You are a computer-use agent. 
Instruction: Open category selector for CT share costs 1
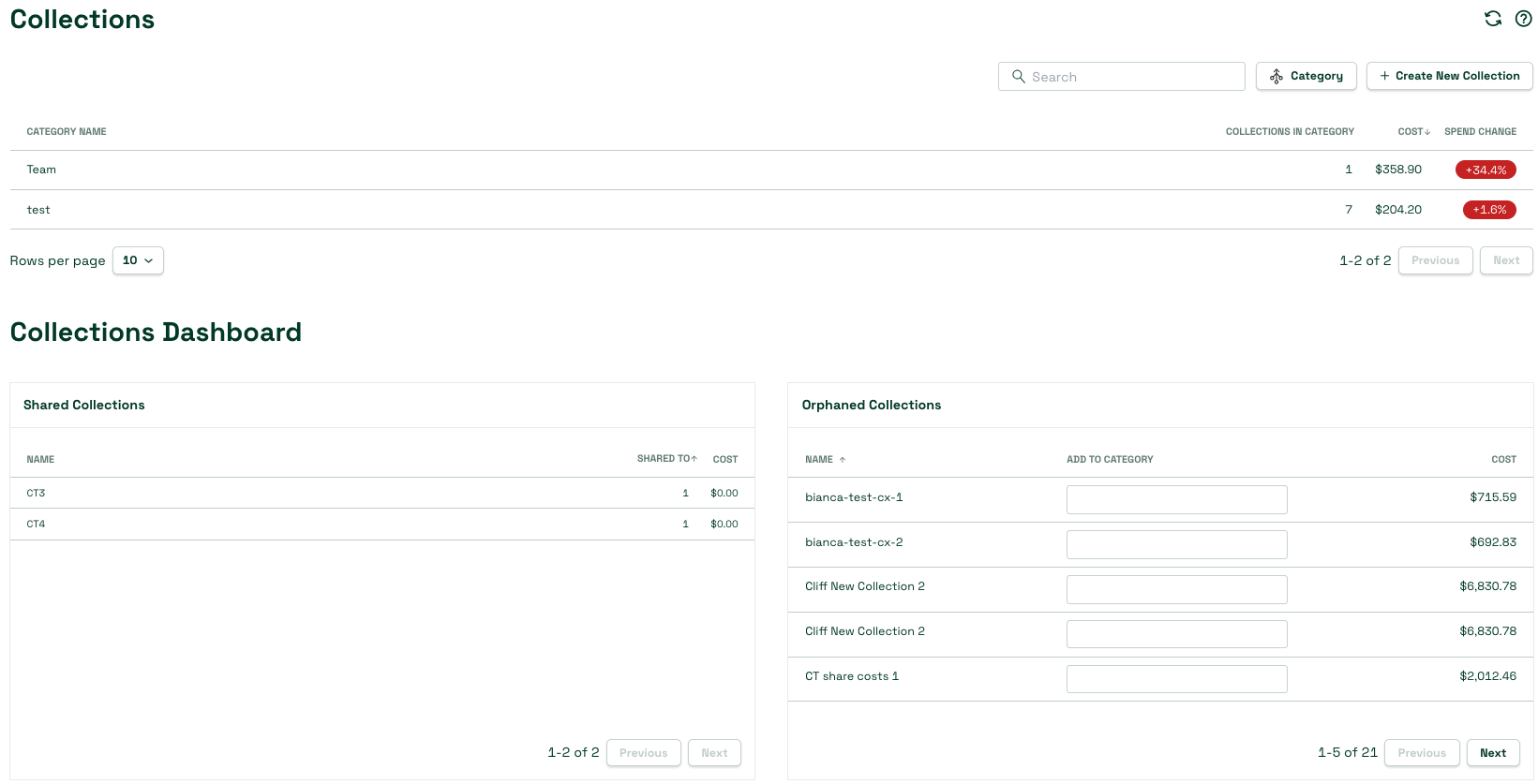coord(1176,679)
